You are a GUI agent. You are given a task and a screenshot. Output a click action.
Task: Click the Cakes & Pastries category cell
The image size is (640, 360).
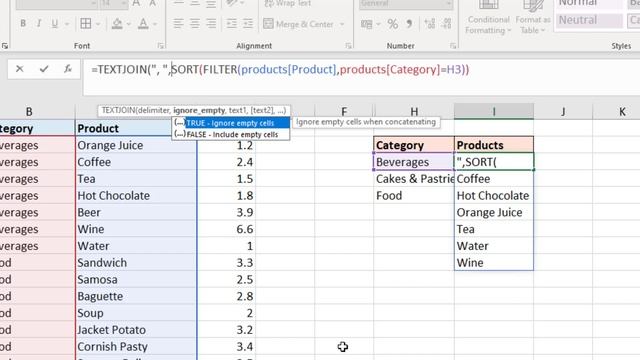(414, 179)
